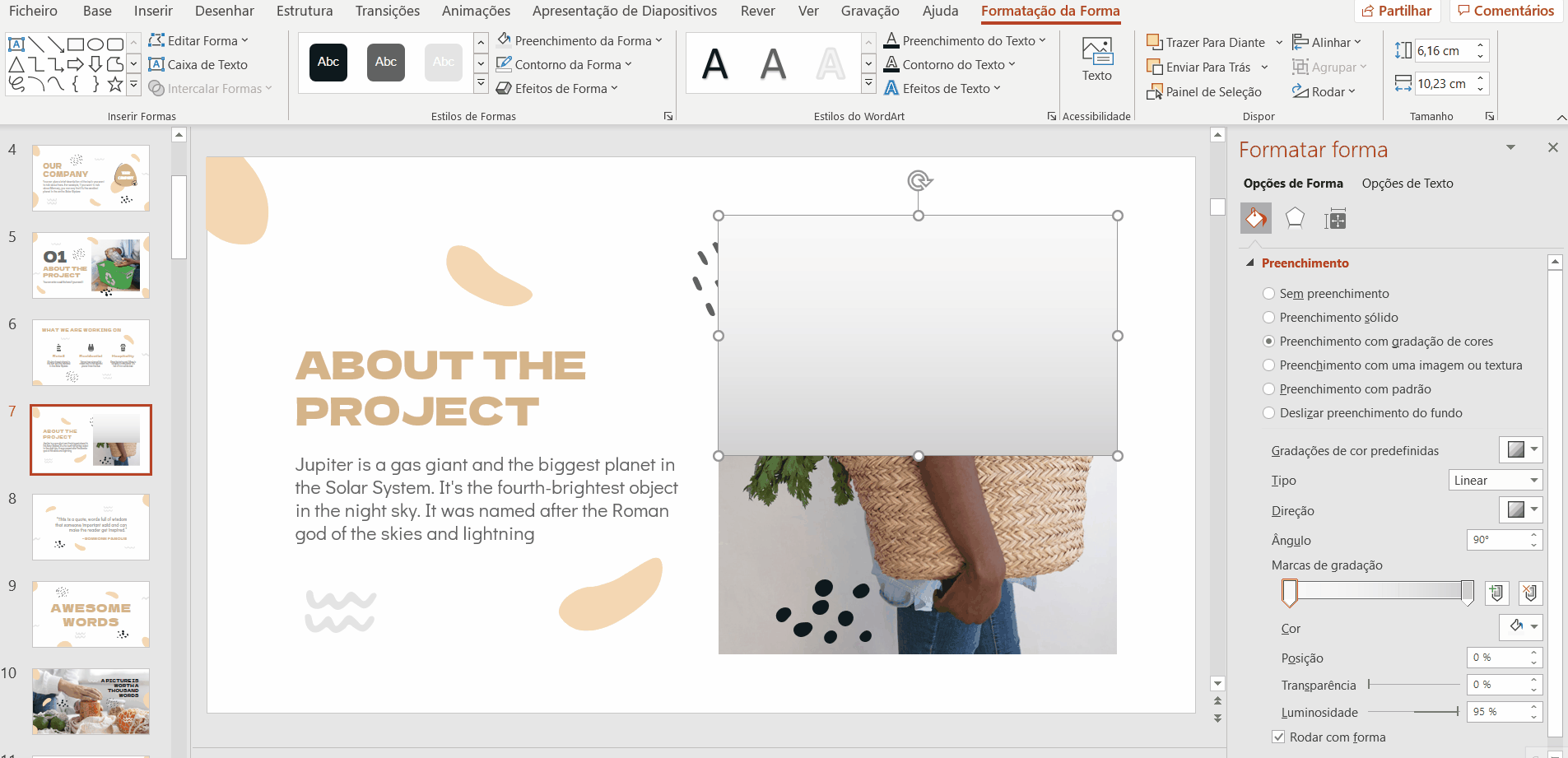
Task: Open the Painel de Seleção
Action: (1204, 91)
